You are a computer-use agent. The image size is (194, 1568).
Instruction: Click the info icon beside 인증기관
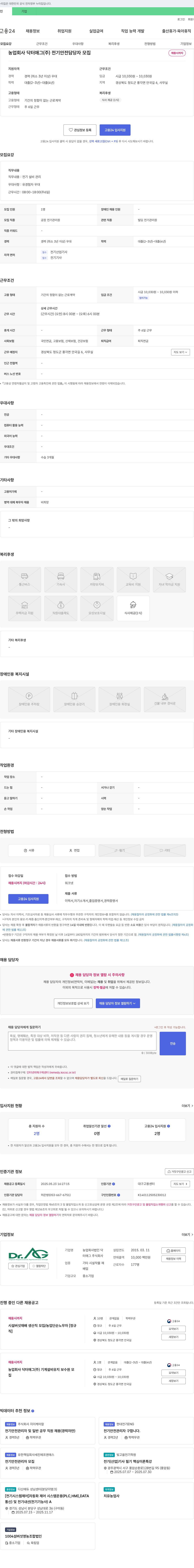click(114, 1184)
